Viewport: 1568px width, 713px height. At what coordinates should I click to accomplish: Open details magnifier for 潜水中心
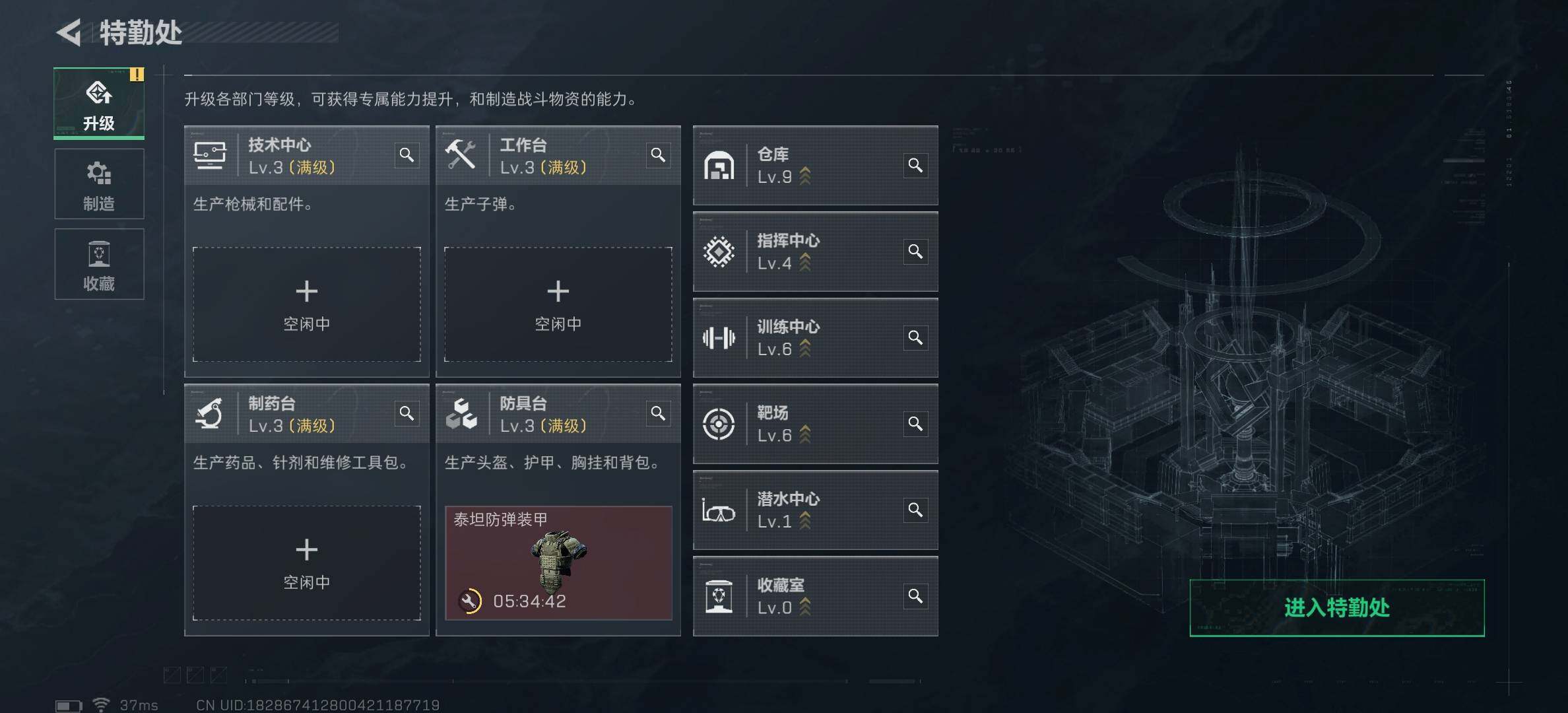click(915, 510)
